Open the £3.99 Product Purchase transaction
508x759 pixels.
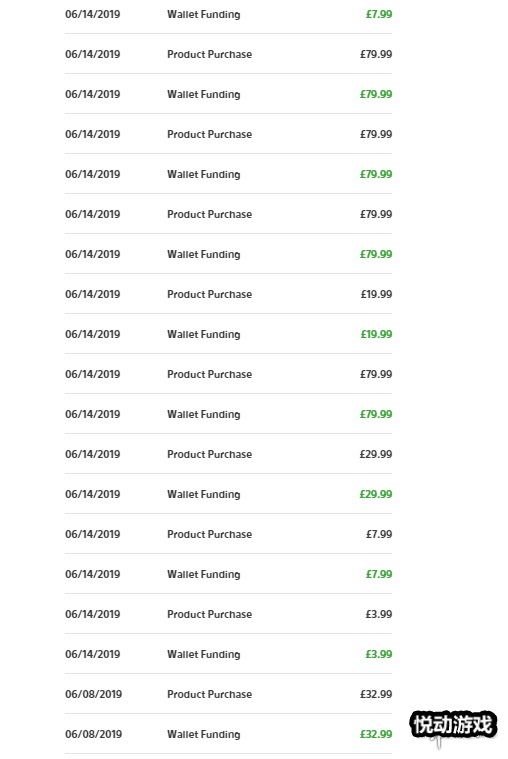tap(228, 614)
